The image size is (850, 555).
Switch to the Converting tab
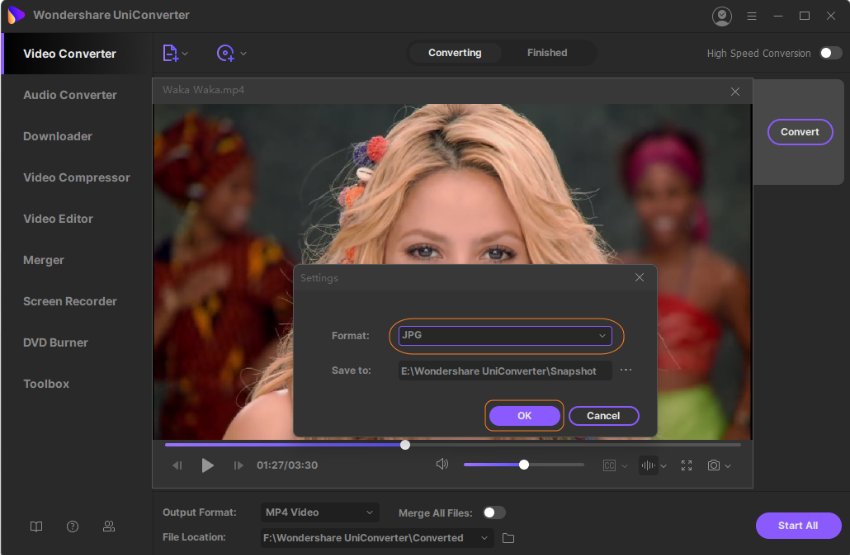[454, 53]
